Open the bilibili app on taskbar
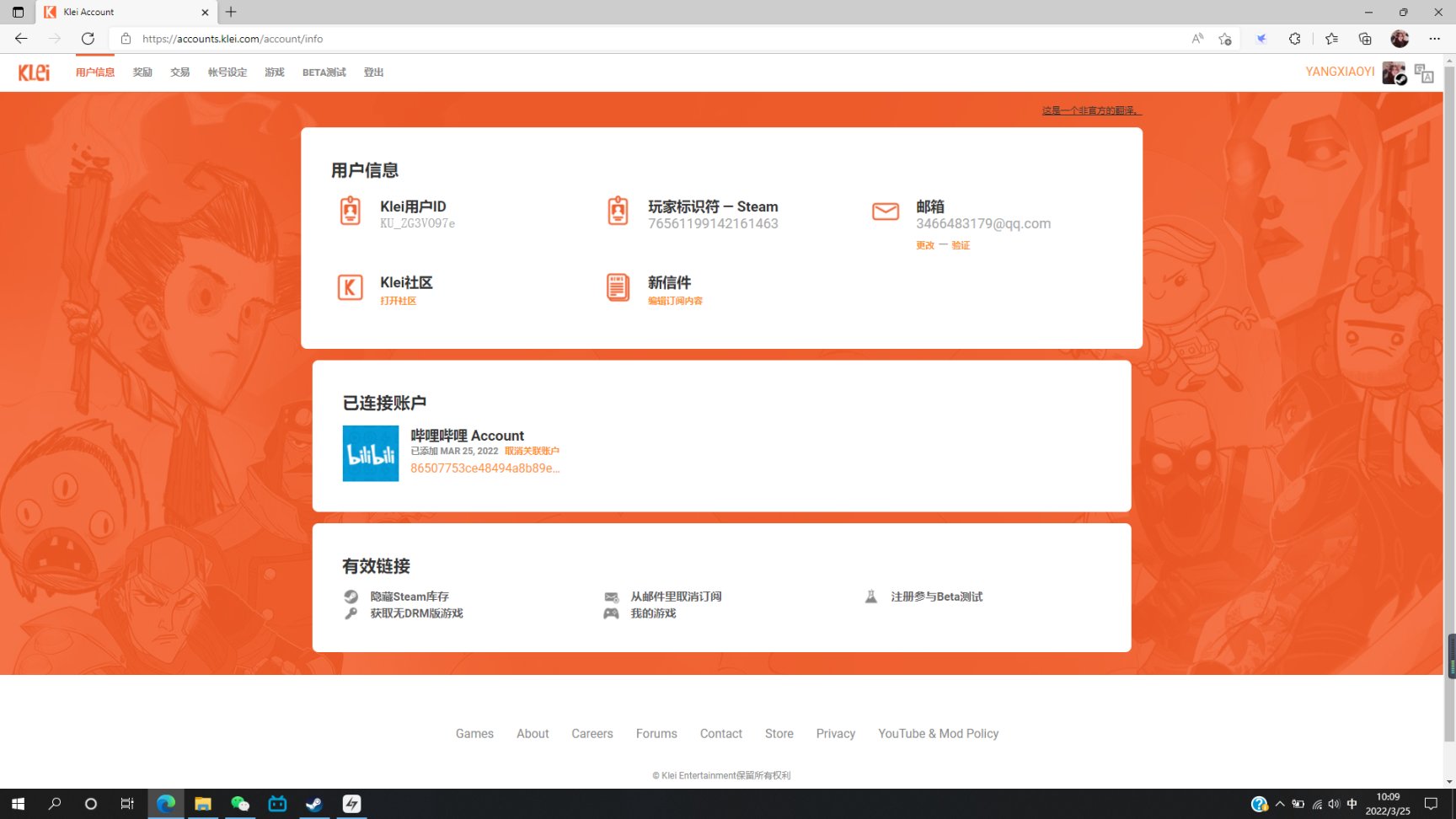 277,804
